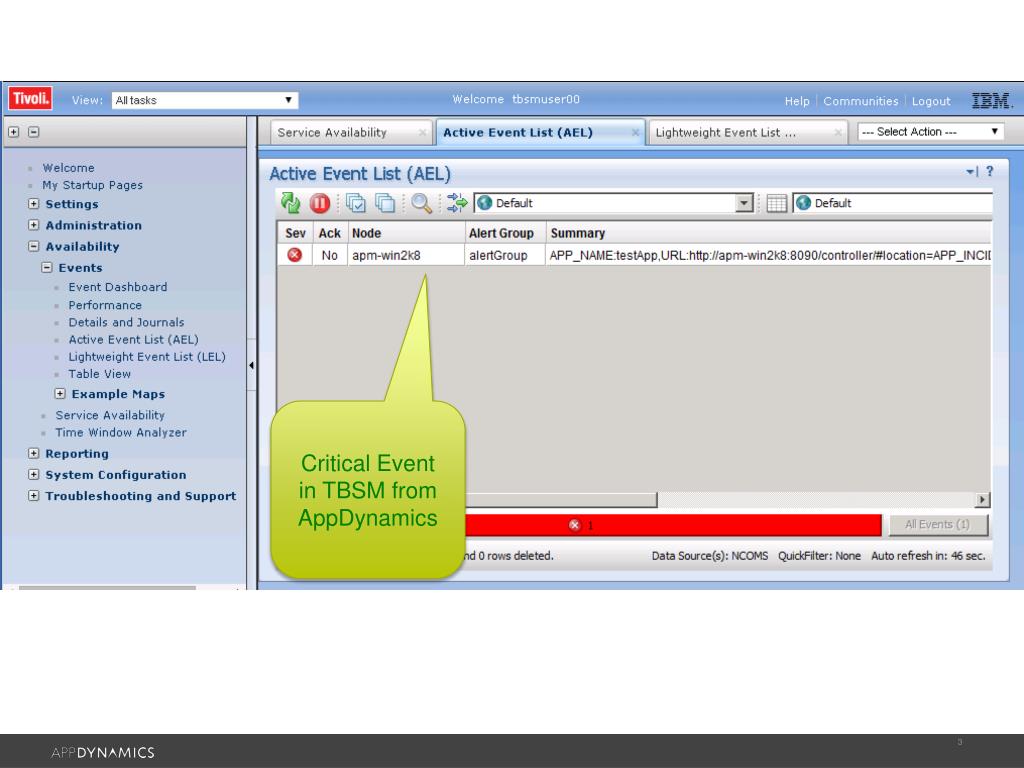This screenshot has height=768, width=1024.
Task: Open Lightweight Event List (LEL) tree item
Action: click(x=147, y=357)
